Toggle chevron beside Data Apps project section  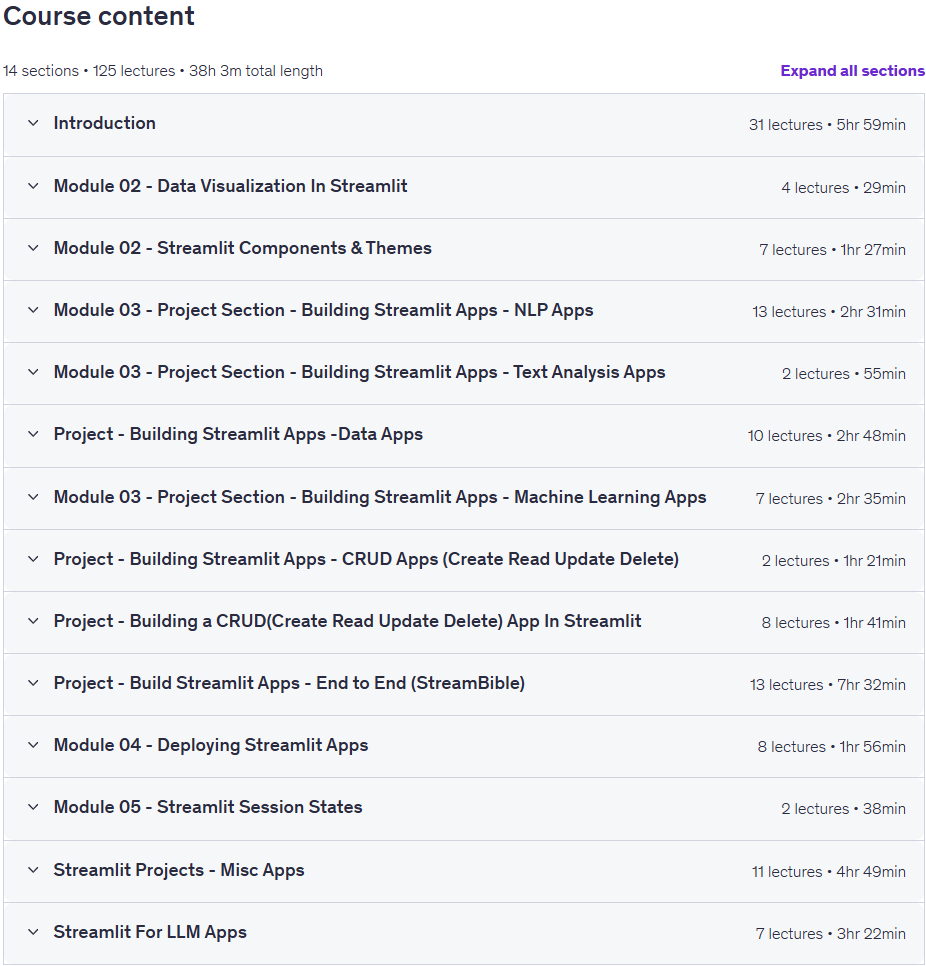33,434
